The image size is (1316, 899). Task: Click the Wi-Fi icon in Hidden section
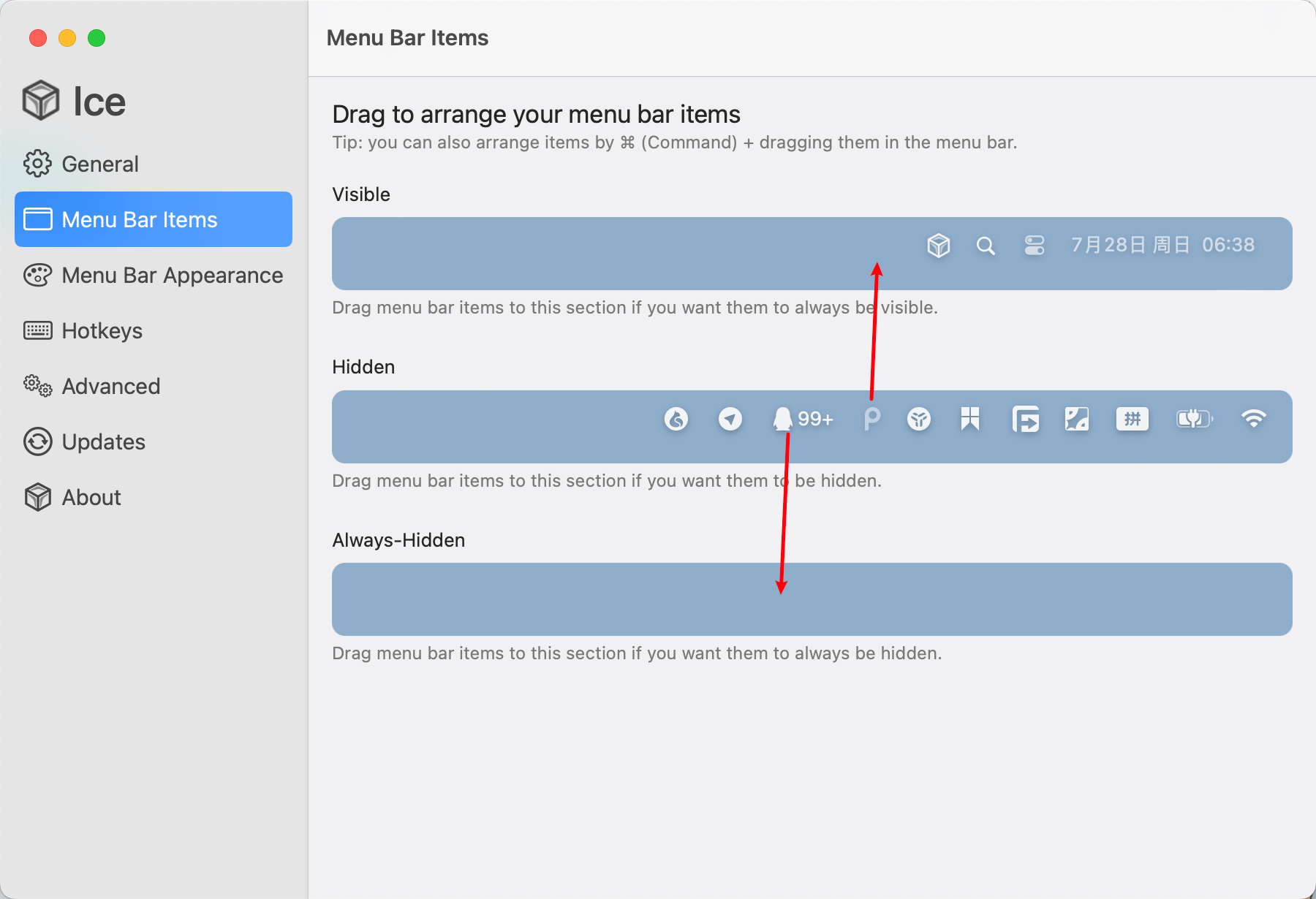point(1253,419)
